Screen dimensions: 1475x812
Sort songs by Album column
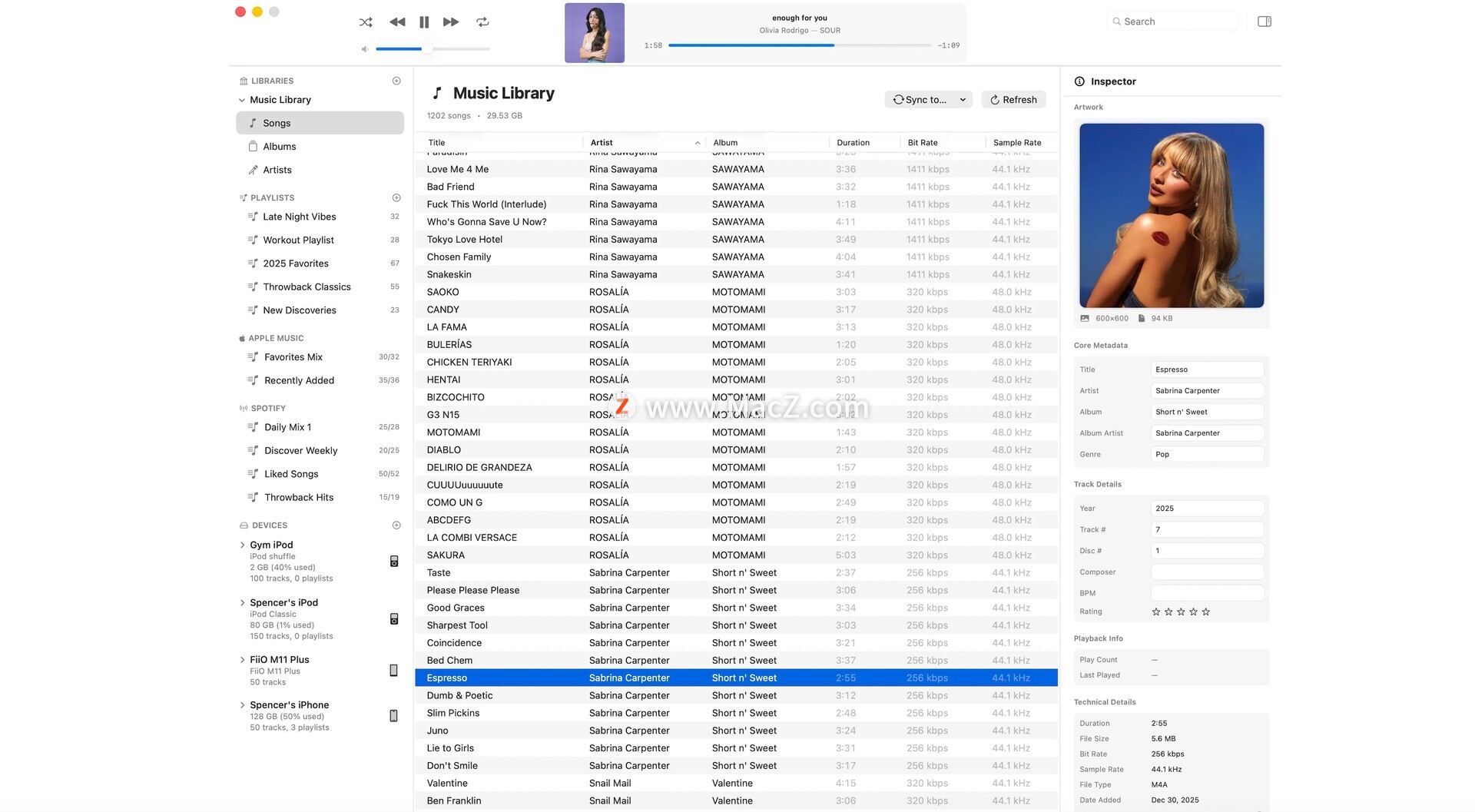pyautogui.click(x=767, y=143)
